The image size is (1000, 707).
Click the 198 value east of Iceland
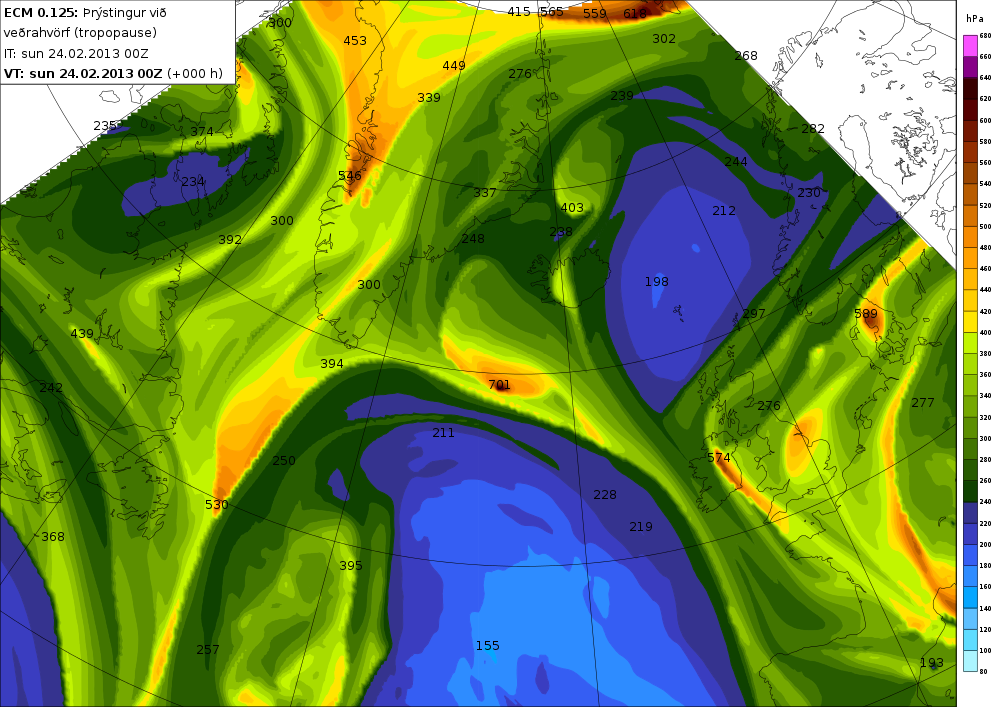coord(656,281)
